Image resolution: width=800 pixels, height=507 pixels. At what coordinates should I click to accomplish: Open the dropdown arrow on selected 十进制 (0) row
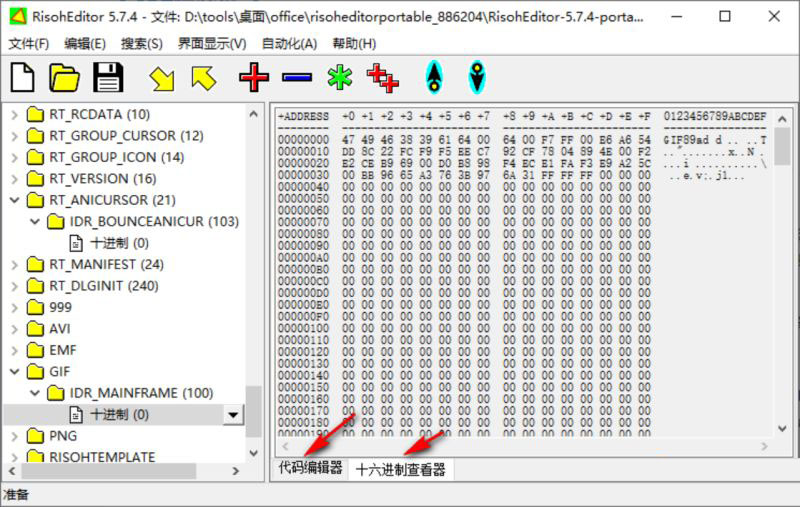coord(233,415)
